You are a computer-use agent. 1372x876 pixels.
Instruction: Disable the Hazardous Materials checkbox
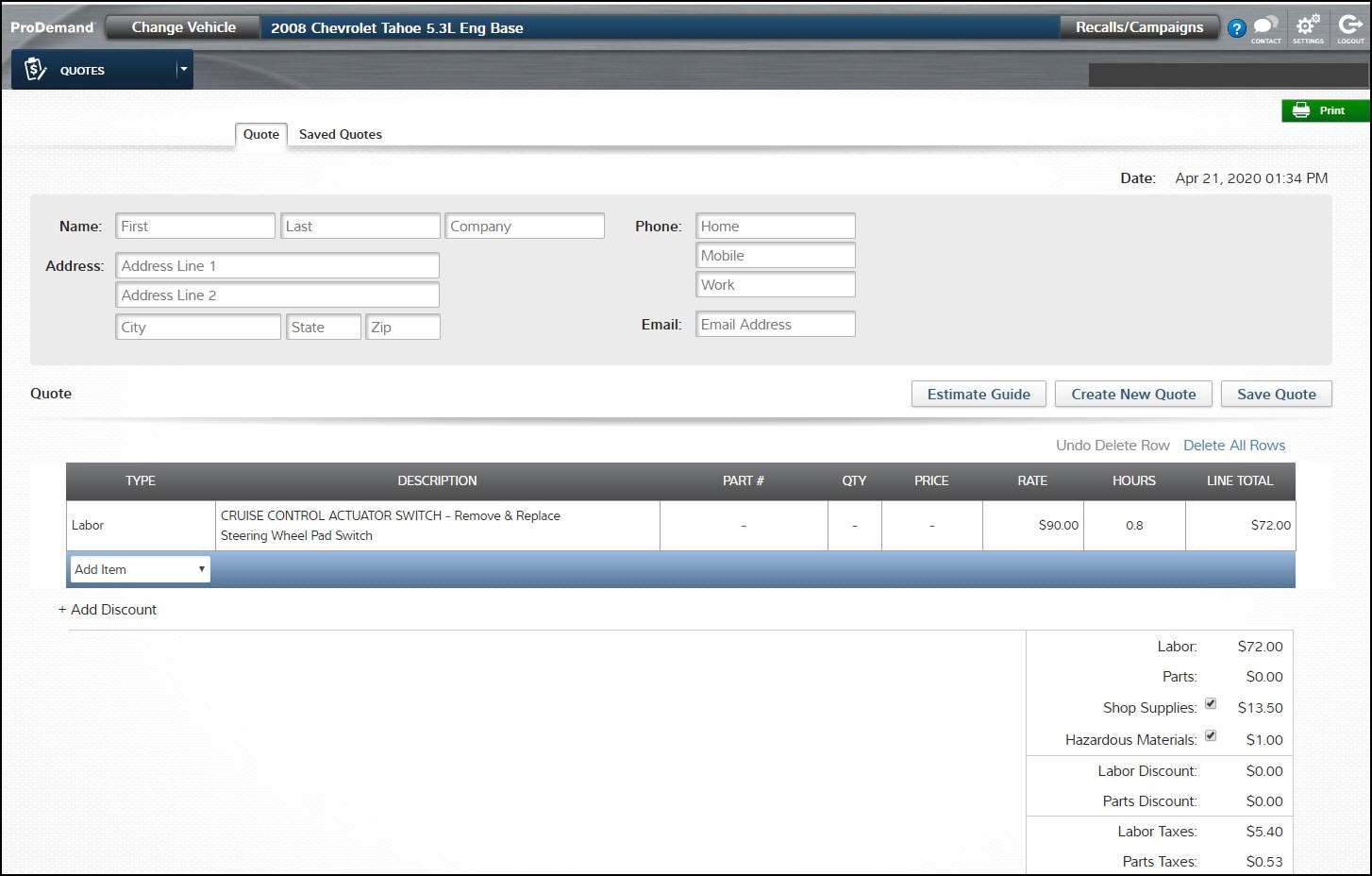point(1211,736)
